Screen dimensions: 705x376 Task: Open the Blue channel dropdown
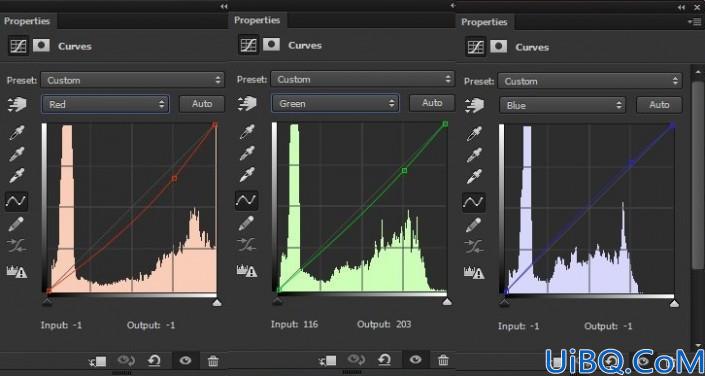(x=562, y=105)
